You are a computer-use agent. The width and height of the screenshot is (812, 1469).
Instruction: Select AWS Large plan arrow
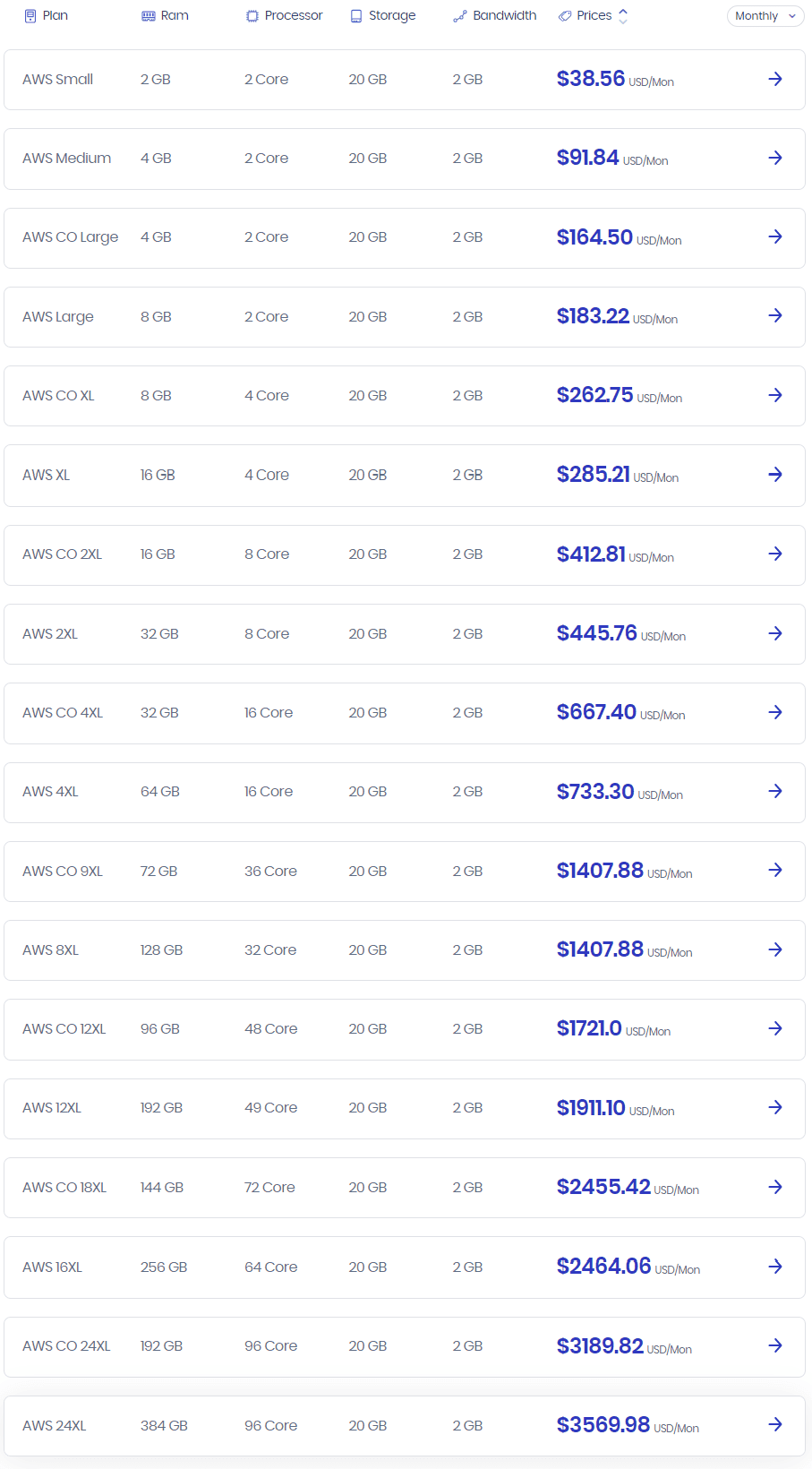click(x=775, y=315)
